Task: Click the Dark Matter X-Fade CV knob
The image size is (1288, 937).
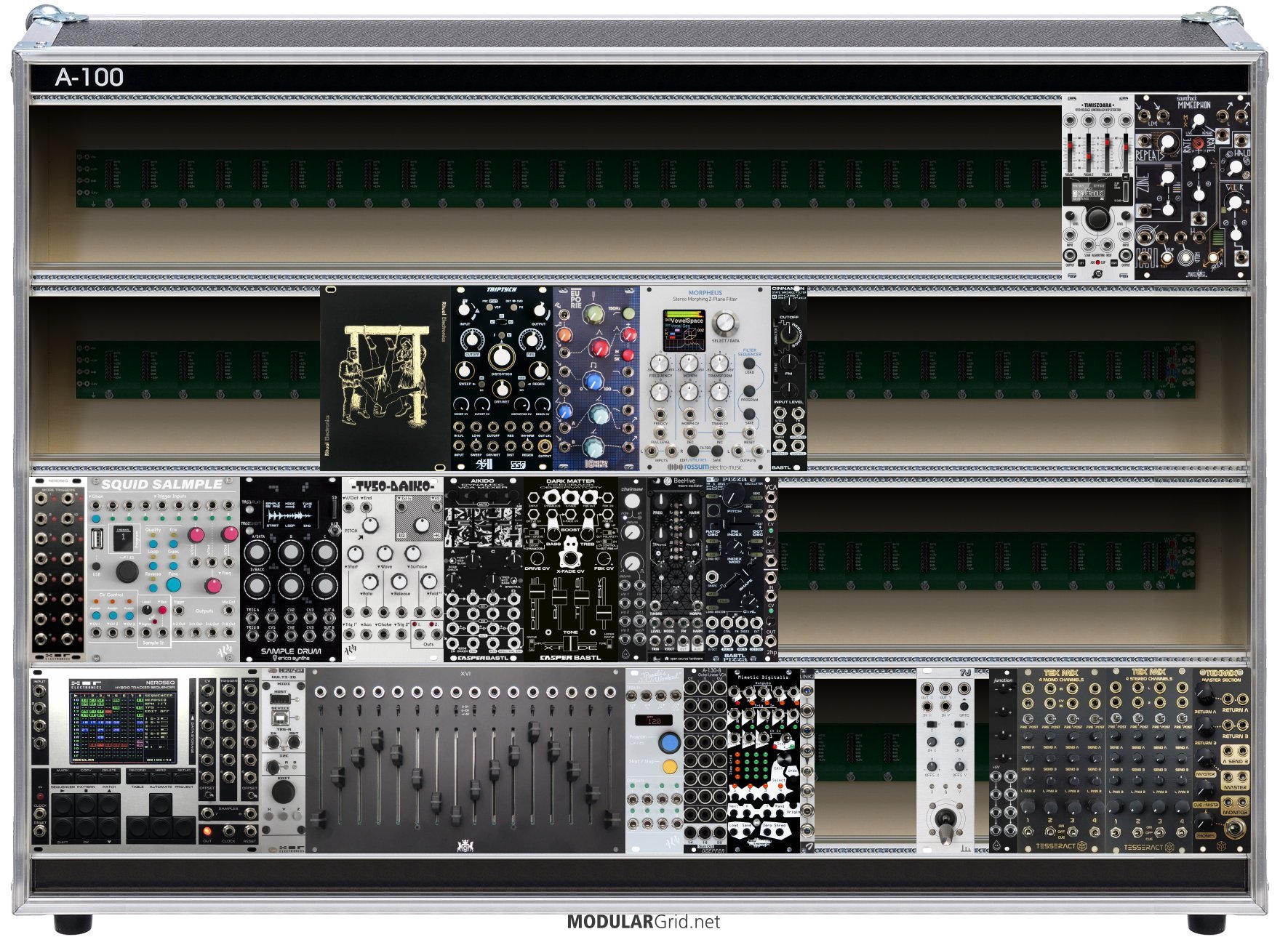Action: pyautogui.click(x=570, y=558)
